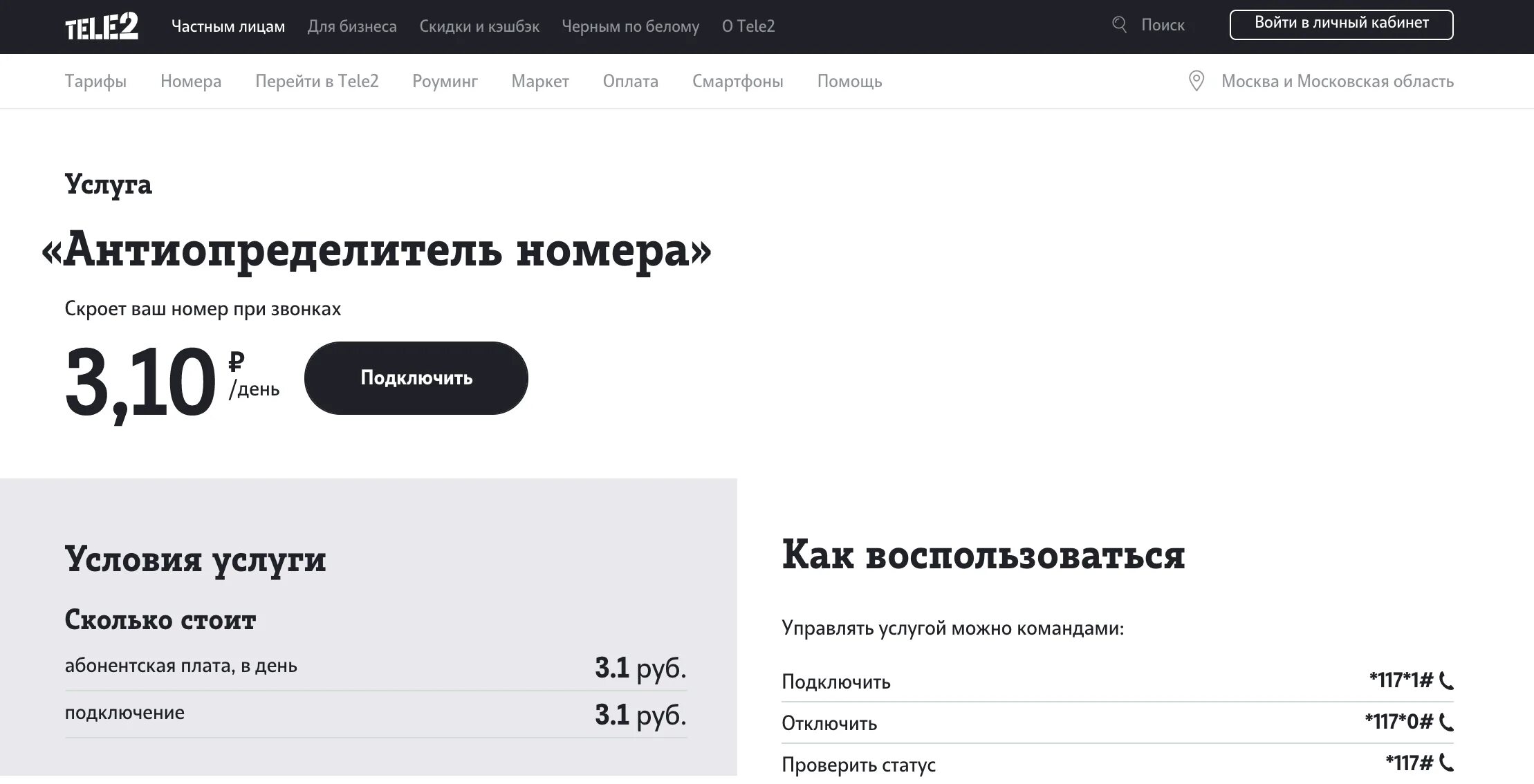
Task: Go to the Оплата page
Action: point(631,82)
